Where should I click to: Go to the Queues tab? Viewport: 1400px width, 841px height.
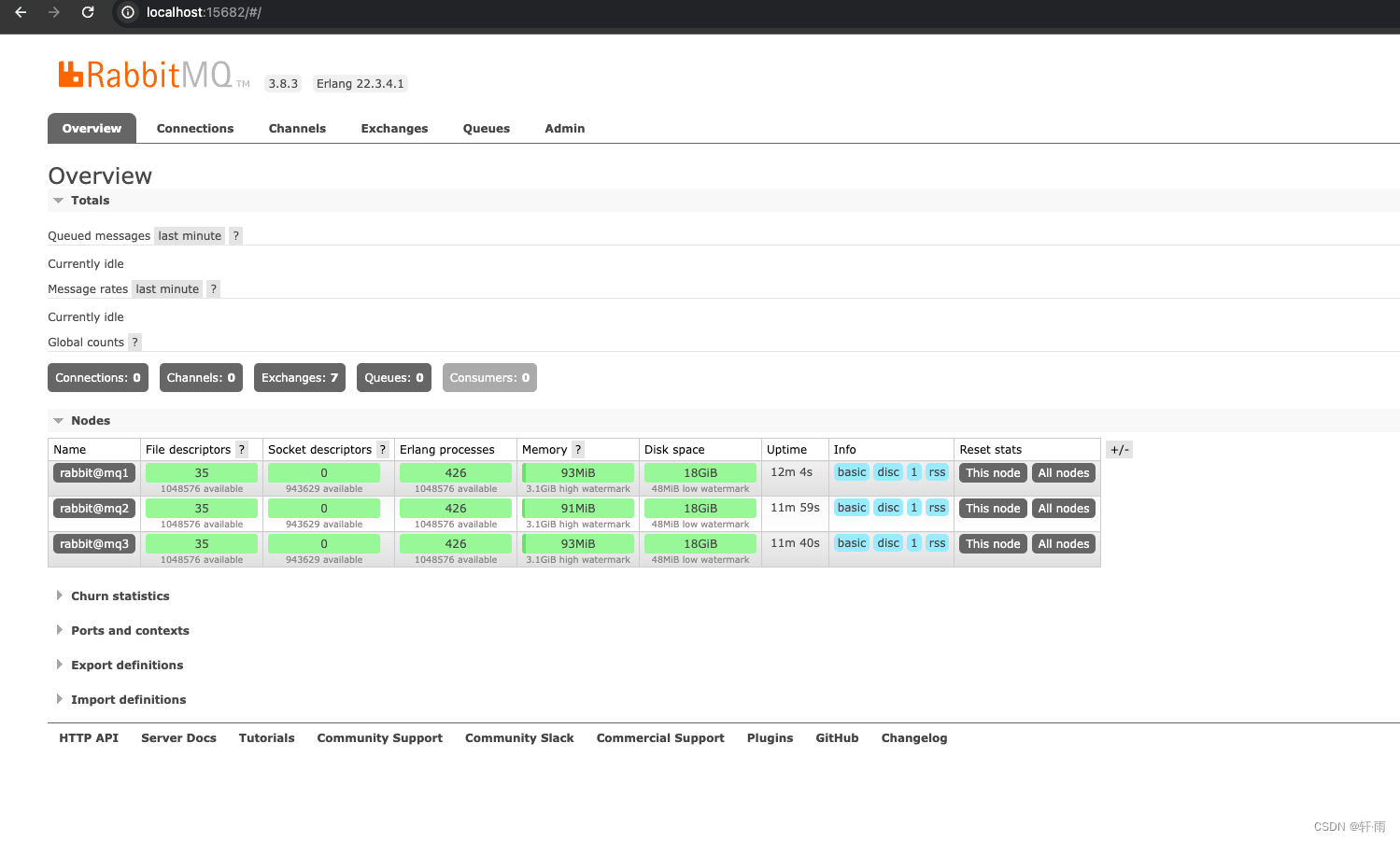[x=487, y=129]
